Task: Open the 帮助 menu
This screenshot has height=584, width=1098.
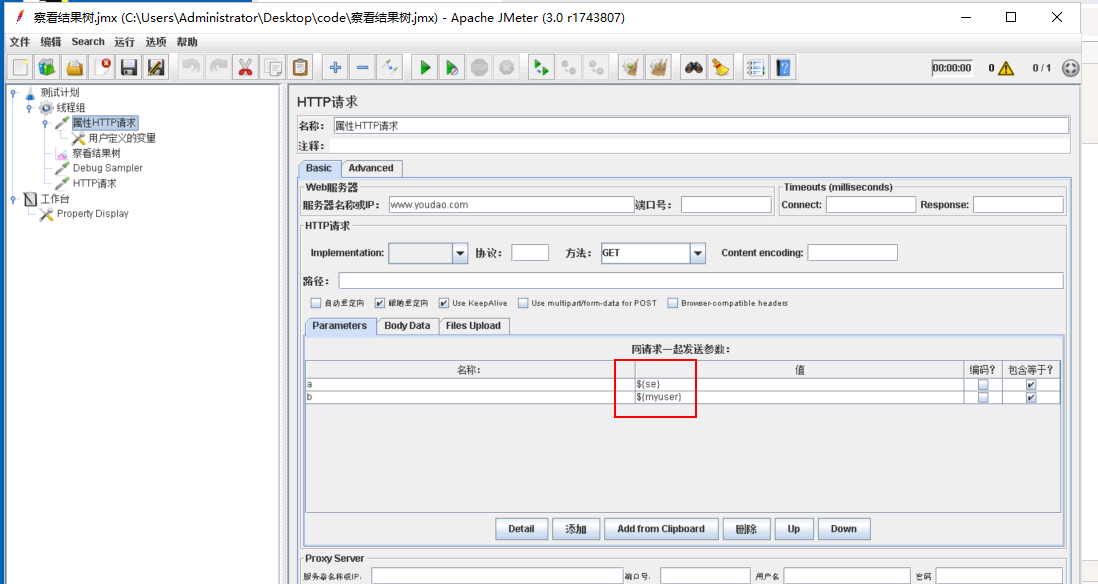Action: (187, 42)
